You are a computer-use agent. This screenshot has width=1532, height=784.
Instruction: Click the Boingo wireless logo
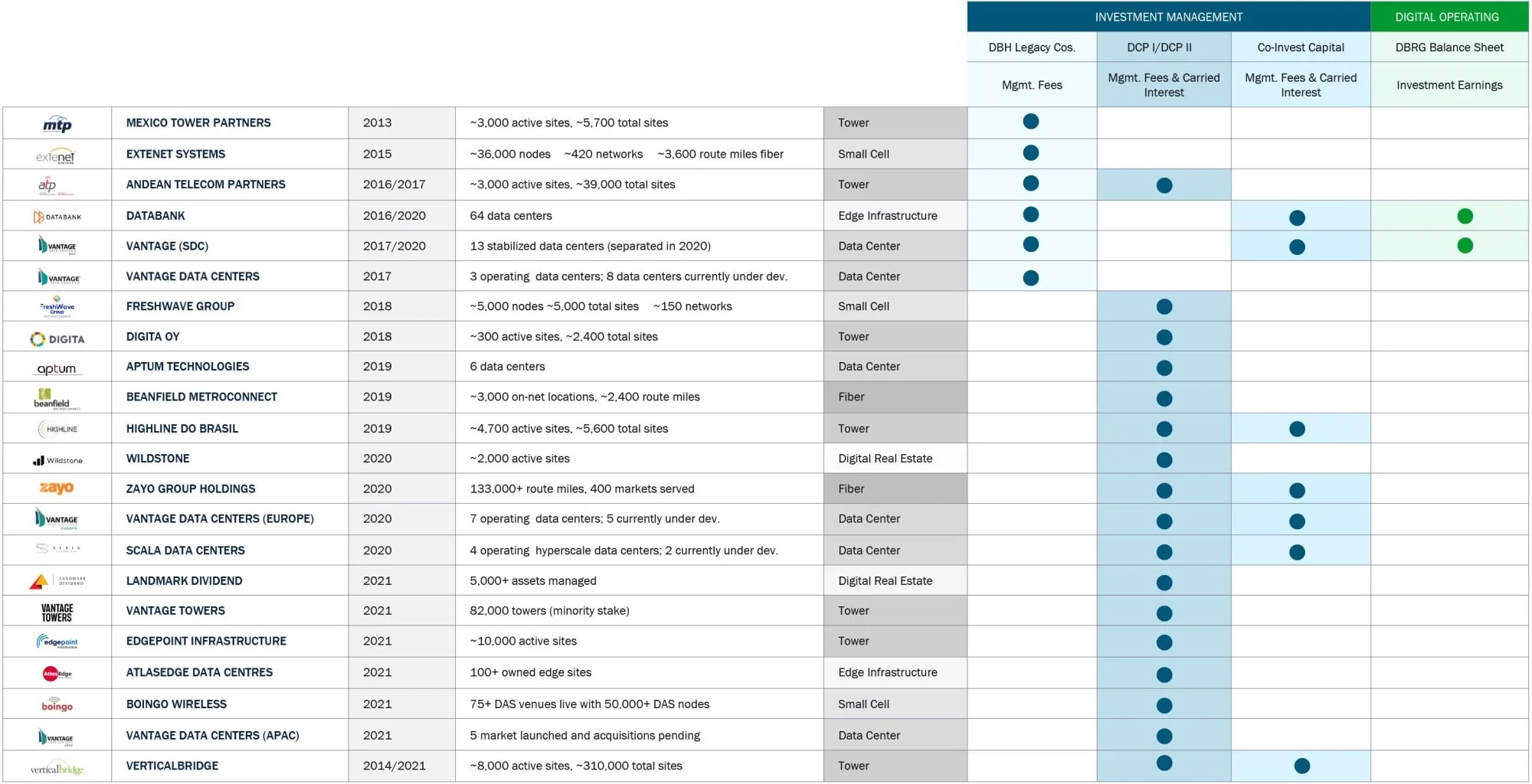55,704
